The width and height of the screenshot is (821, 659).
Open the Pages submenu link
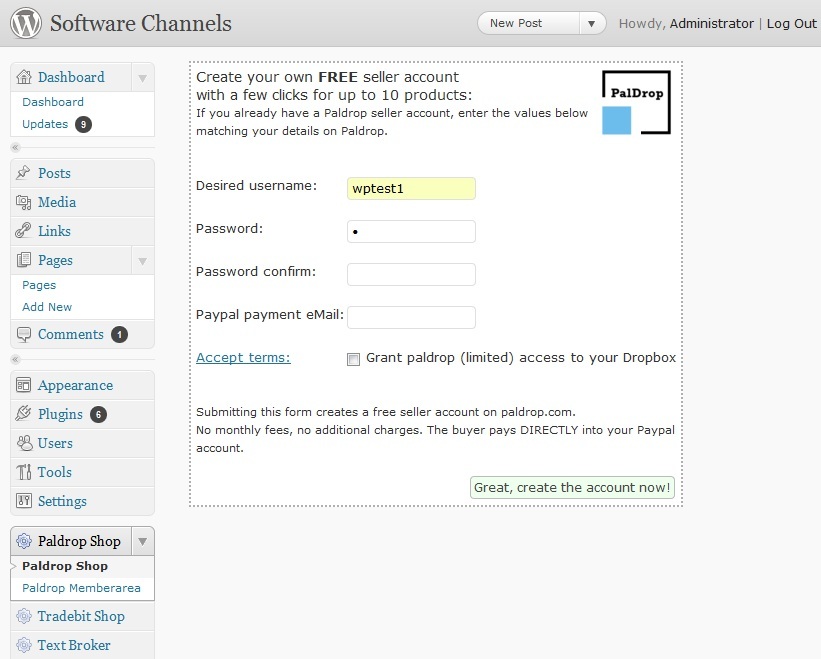(x=39, y=285)
